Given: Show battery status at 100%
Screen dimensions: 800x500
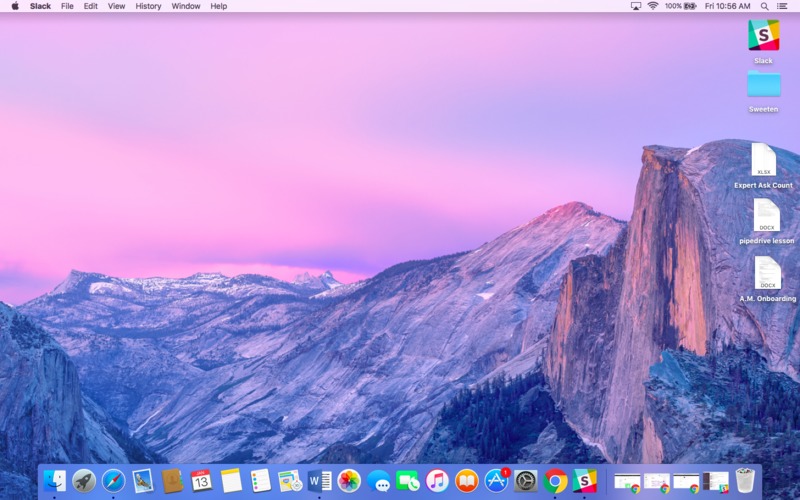Looking at the screenshot, I should [x=681, y=6].
